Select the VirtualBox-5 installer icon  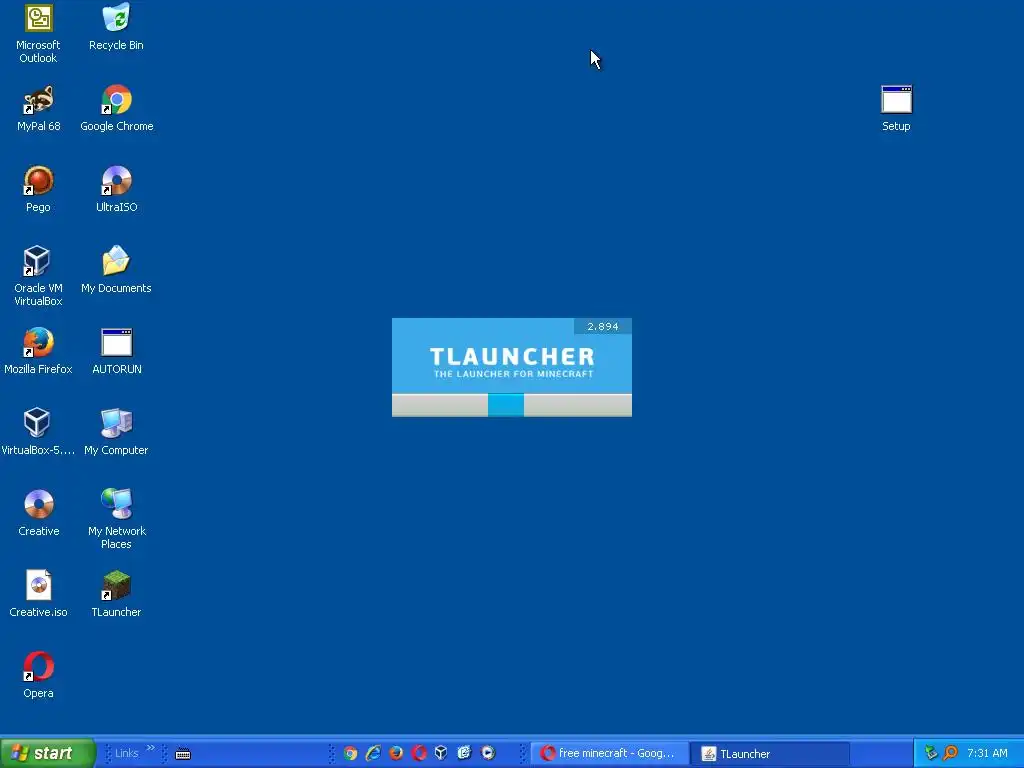[x=38, y=432]
